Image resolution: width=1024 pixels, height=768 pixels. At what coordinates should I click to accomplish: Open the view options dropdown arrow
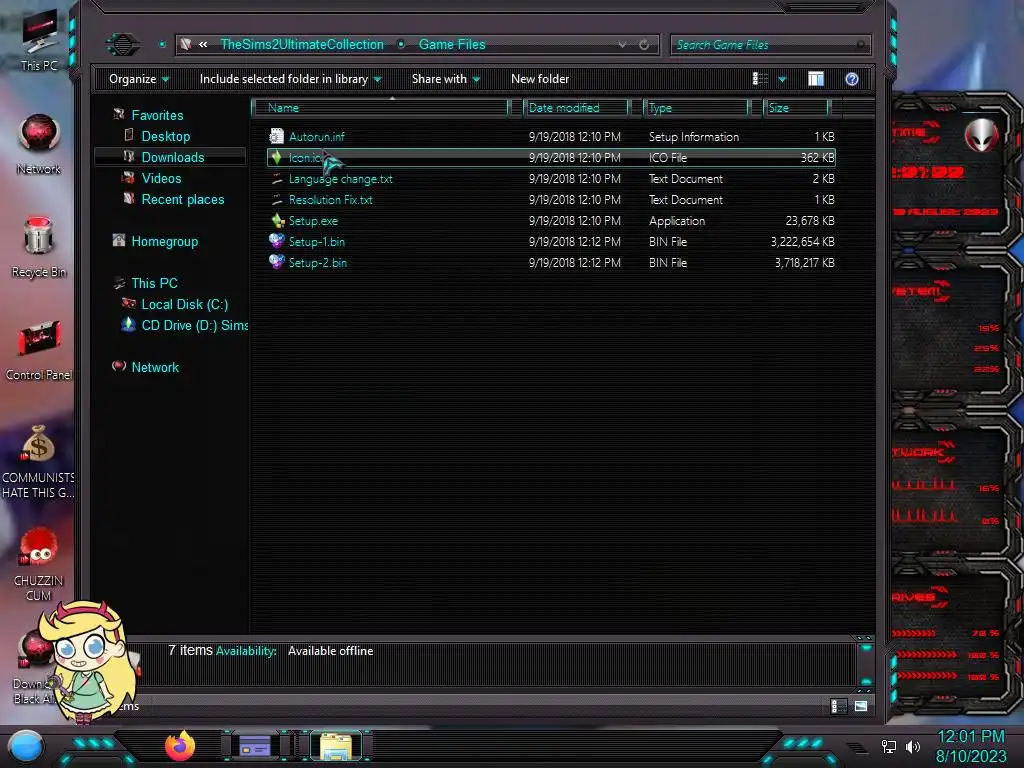tap(782, 80)
